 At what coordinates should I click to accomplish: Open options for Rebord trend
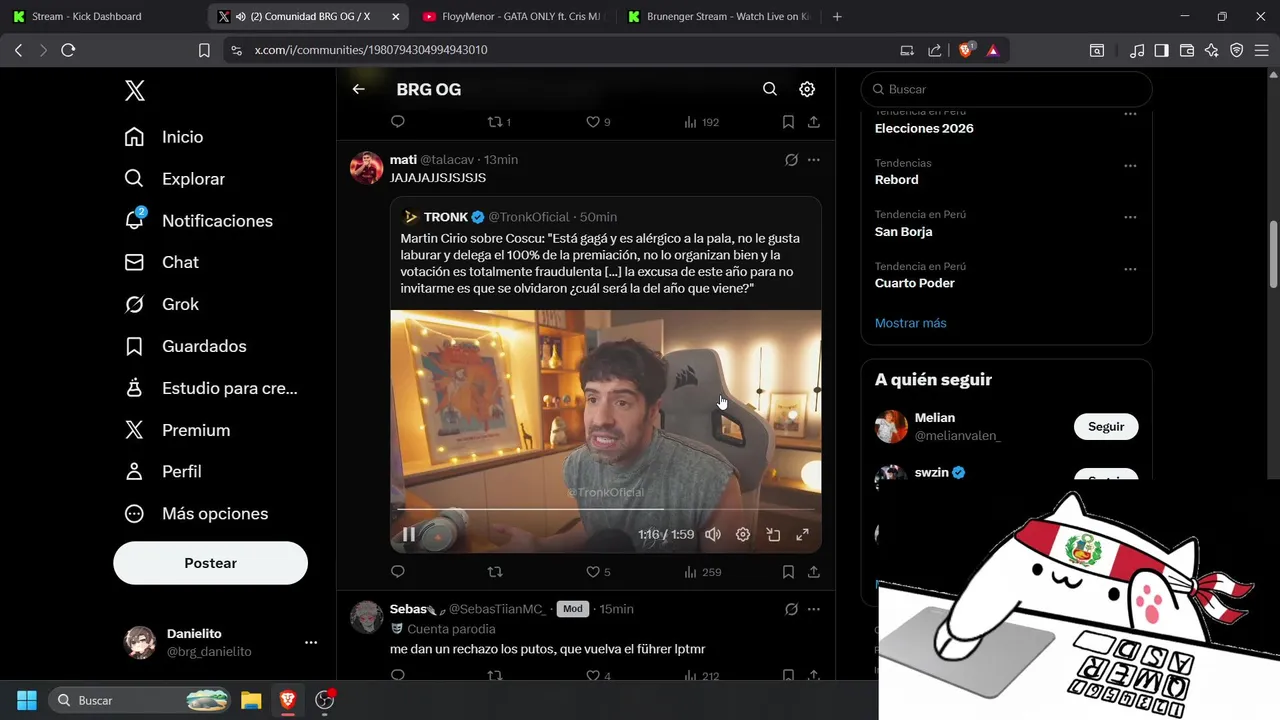(x=1130, y=166)
